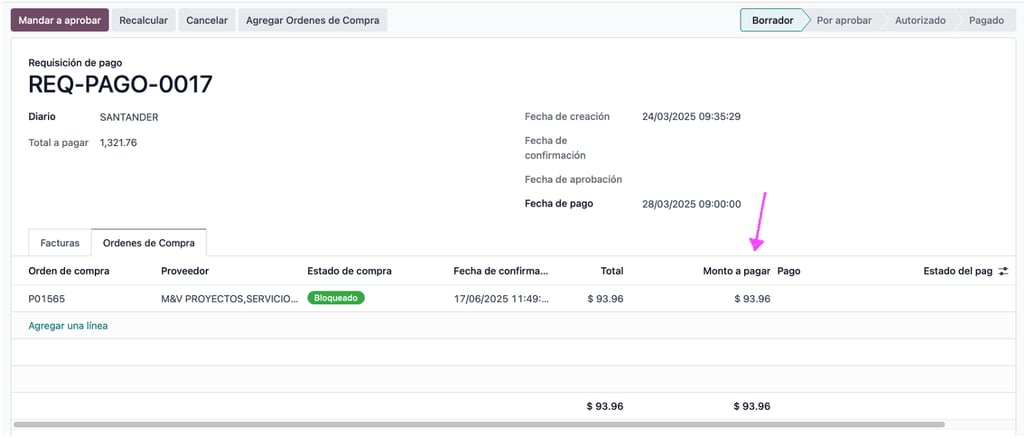This screenshot has width=1024, height=439.
Task: Cancel the payment requisition
Action: [207, 20]
